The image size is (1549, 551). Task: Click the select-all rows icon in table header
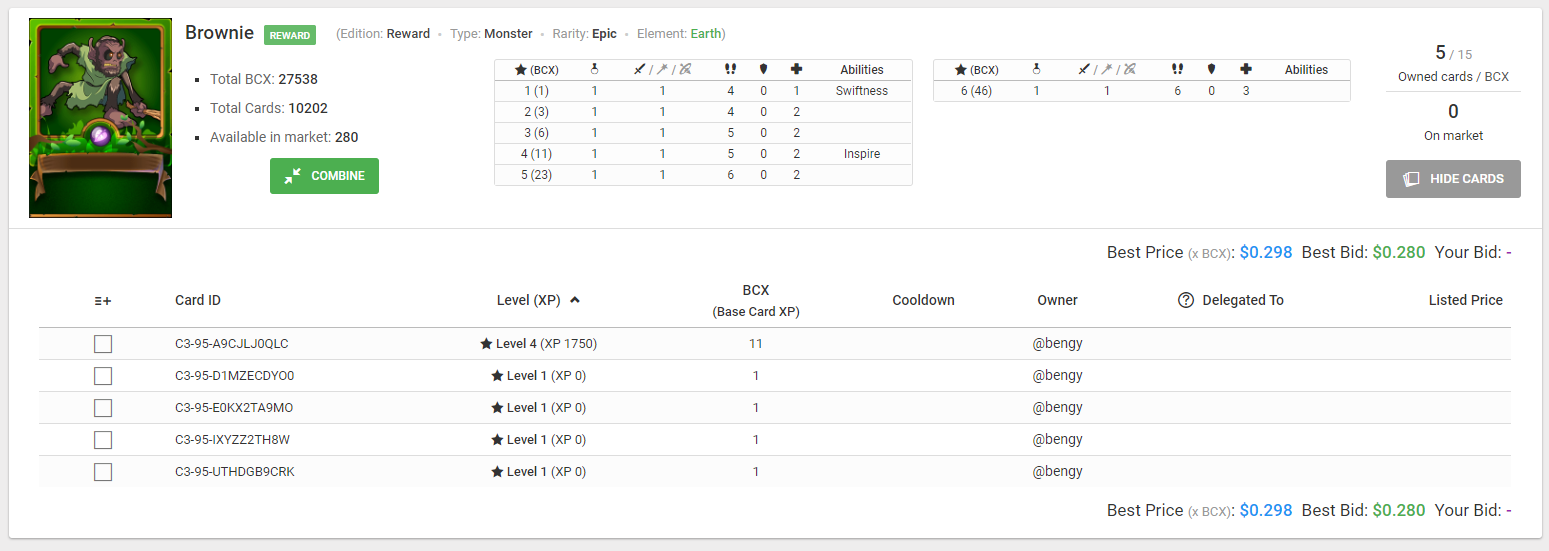pos(103,300)
